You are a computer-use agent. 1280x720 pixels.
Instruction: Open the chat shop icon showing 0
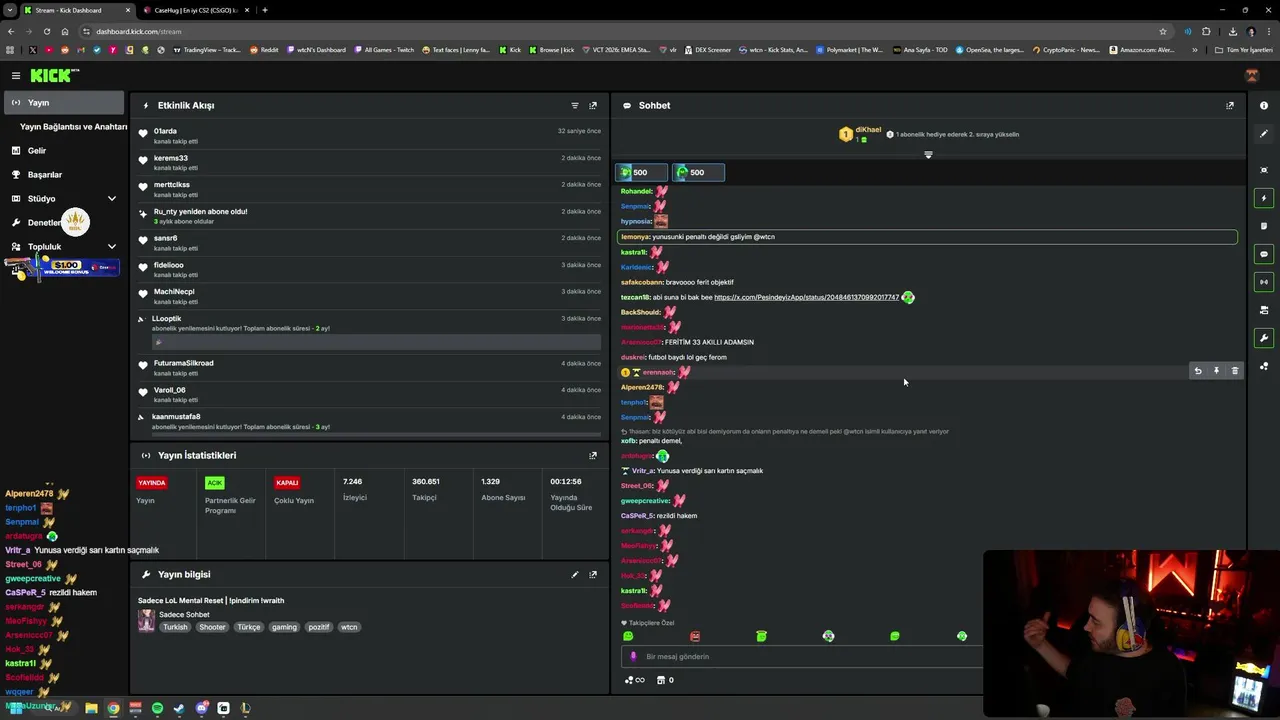(664, 680)
